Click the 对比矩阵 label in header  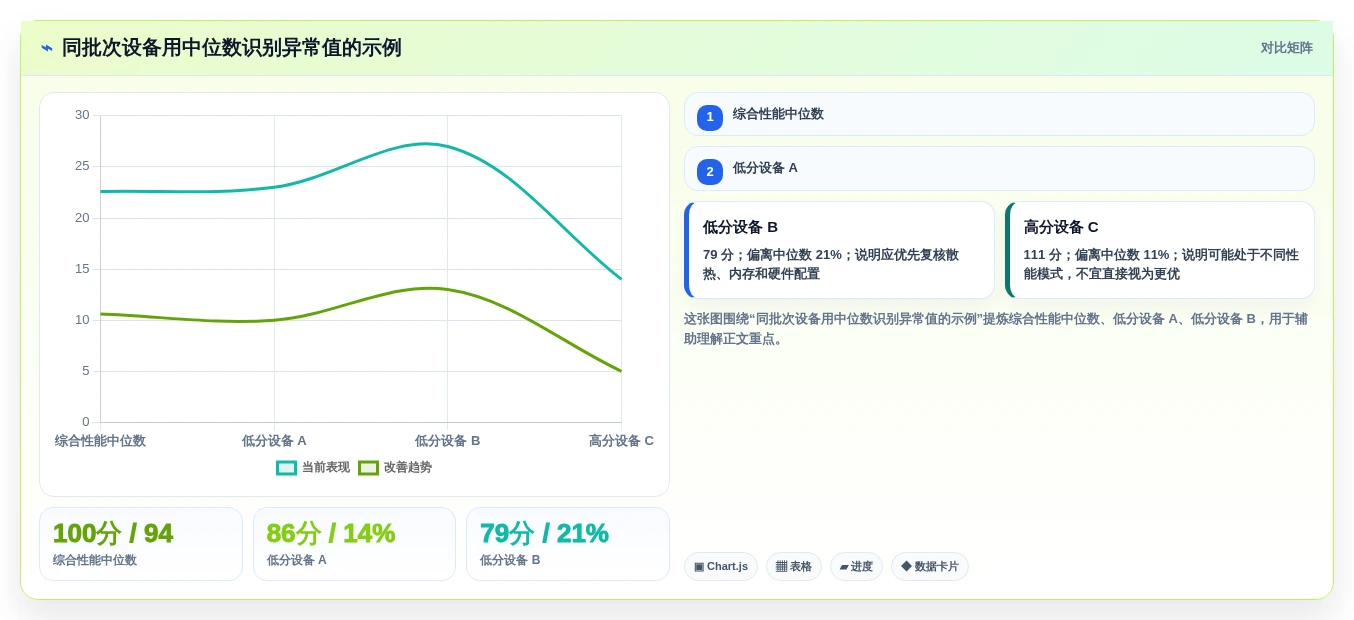coord(1286,48)
